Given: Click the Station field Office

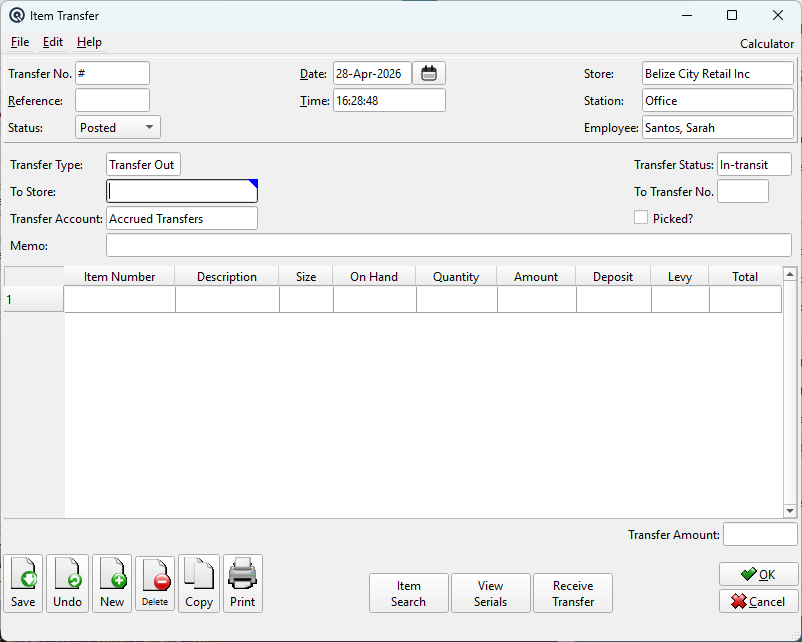Looking at the screenshot, I should click(x=718, y=100).
